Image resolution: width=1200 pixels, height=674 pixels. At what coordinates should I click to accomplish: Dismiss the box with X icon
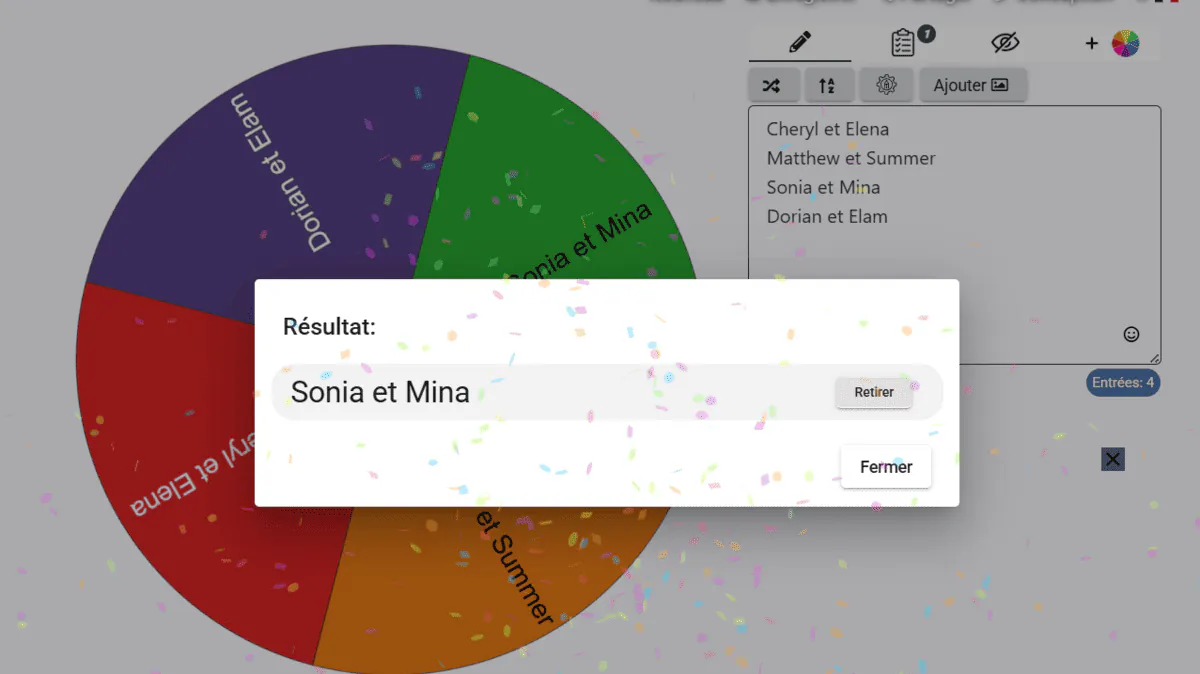point(1113,459)
